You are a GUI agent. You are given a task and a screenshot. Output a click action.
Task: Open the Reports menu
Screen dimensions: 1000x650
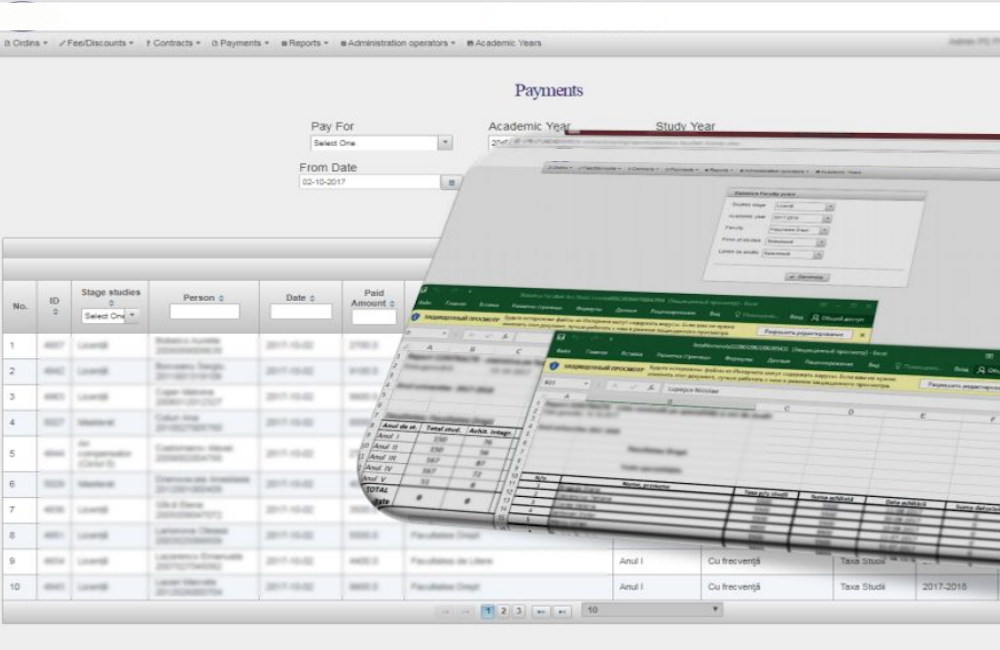tap(305, 43)
